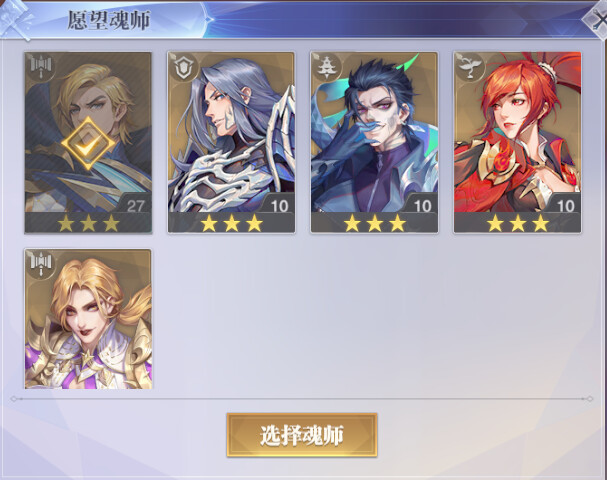This screenshot has width=607, height=480.
Task: Toggle the golden checkmark on the blonde man card
Action: pyautogui.click(x=88, y=144)
